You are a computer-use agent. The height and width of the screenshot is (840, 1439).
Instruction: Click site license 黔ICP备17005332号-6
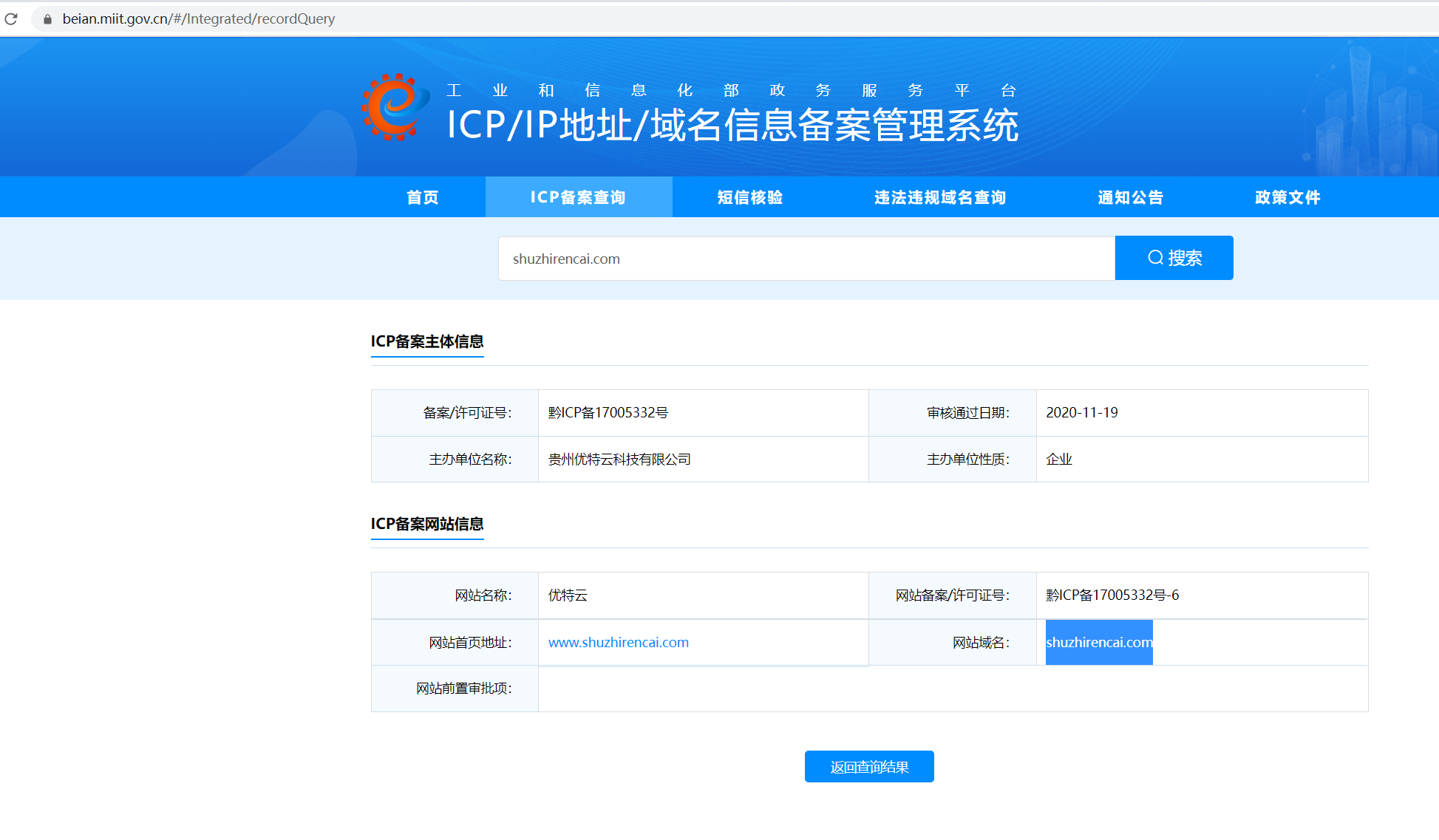(x=1112, y=595)
